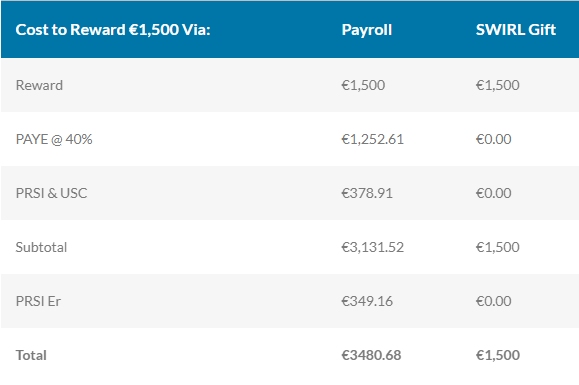Select the Payroll reward value €1,500
The height and width of the screenshot is (385, 579).
[363, 85]
